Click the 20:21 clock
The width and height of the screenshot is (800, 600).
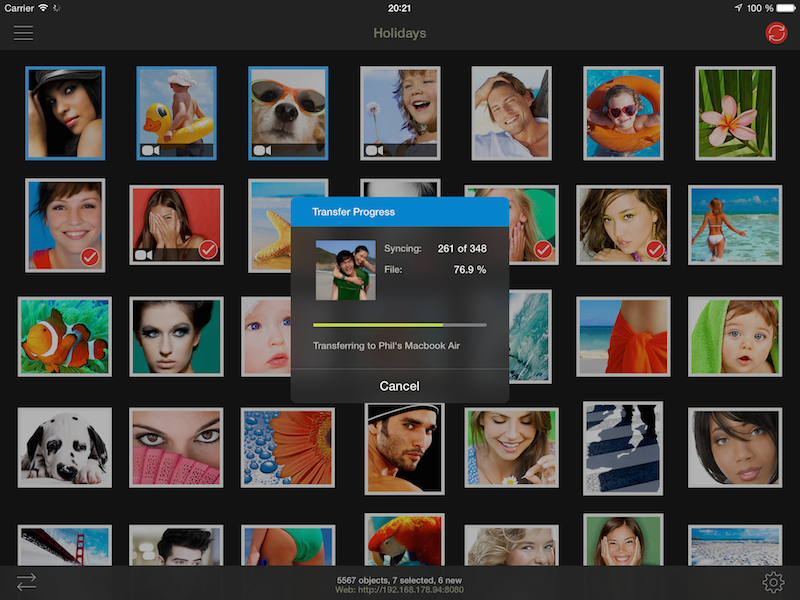click(x=399, y=8)
